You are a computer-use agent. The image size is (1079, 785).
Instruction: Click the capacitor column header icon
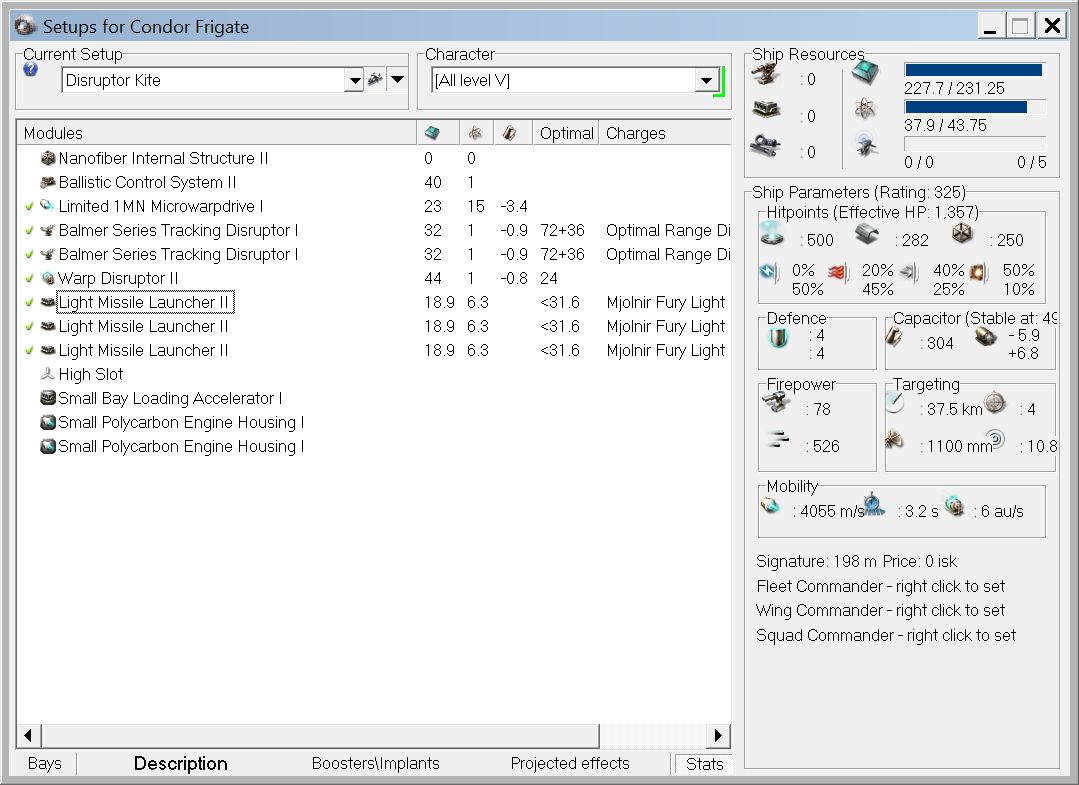click(x=509, y=133)
